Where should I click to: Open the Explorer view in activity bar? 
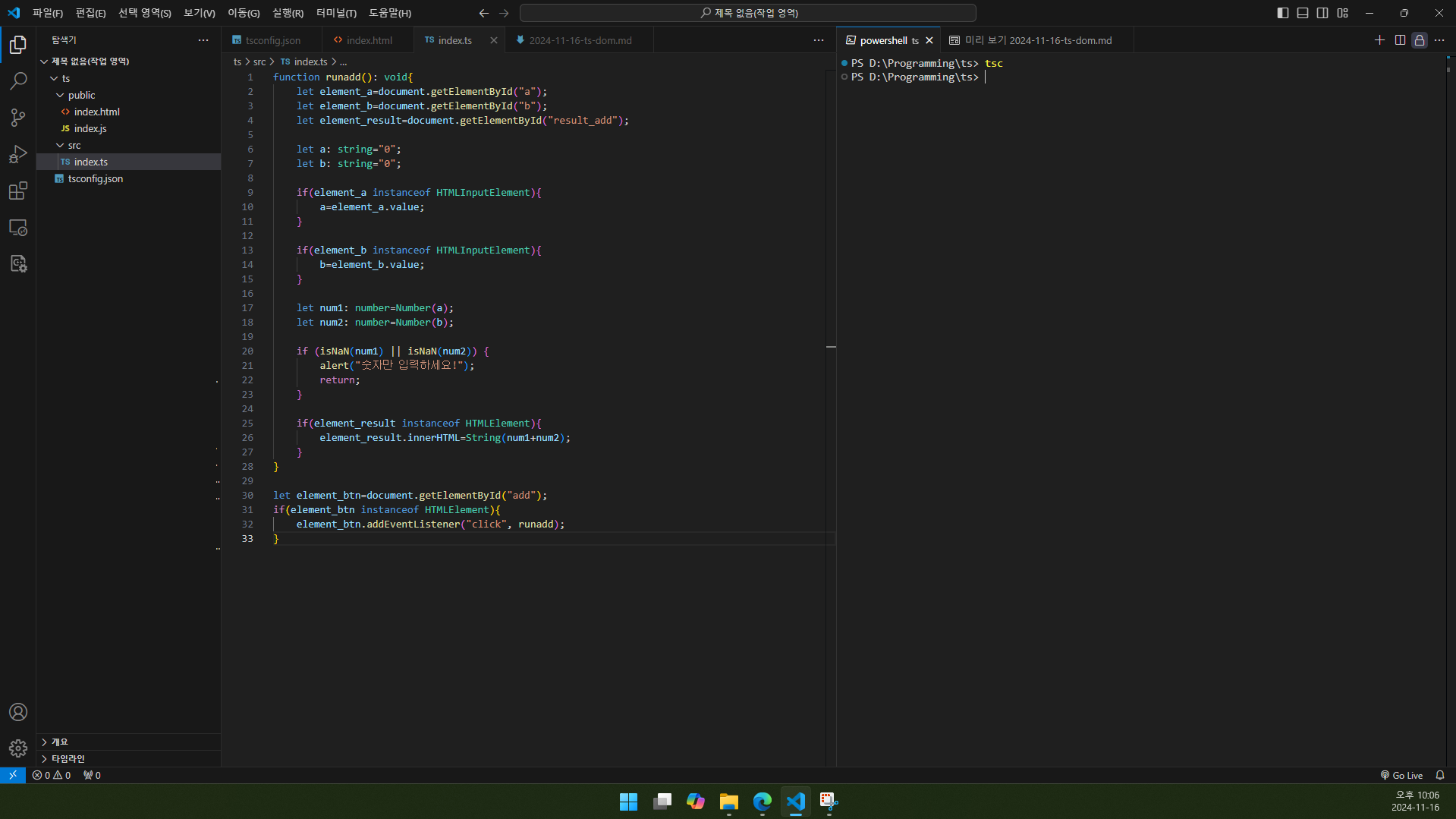18,45
